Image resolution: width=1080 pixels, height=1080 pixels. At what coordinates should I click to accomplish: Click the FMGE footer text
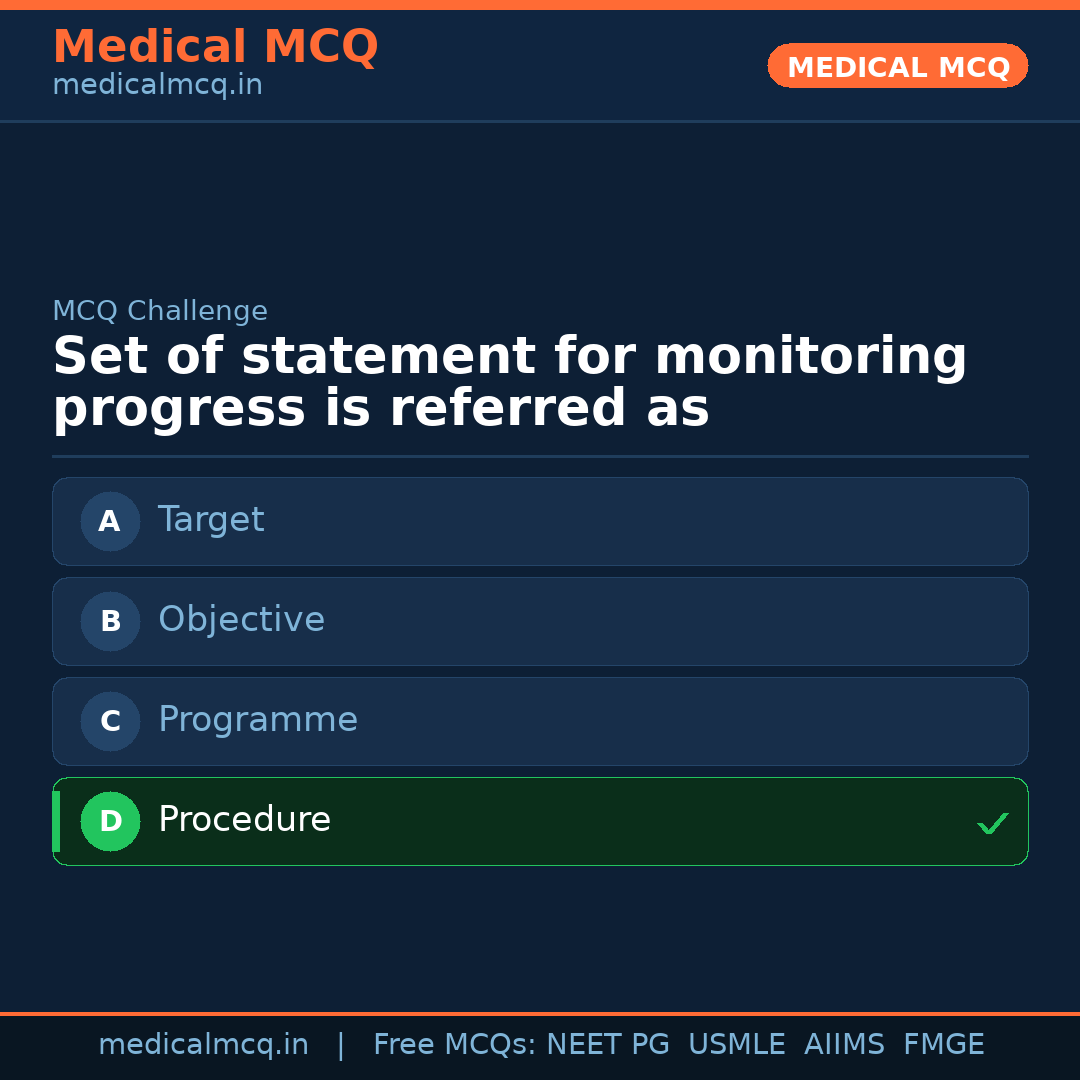pyautogui.click(x=943, y=1045)
